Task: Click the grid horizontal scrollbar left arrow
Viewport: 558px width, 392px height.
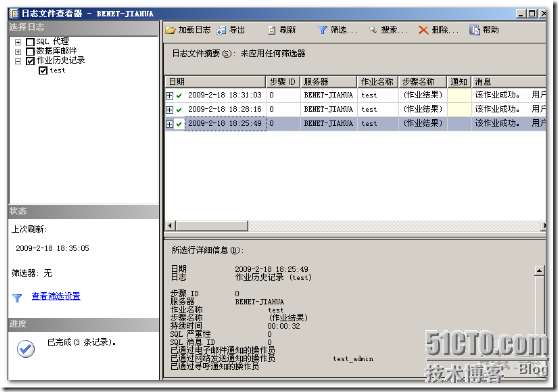Action: point(170,226)
